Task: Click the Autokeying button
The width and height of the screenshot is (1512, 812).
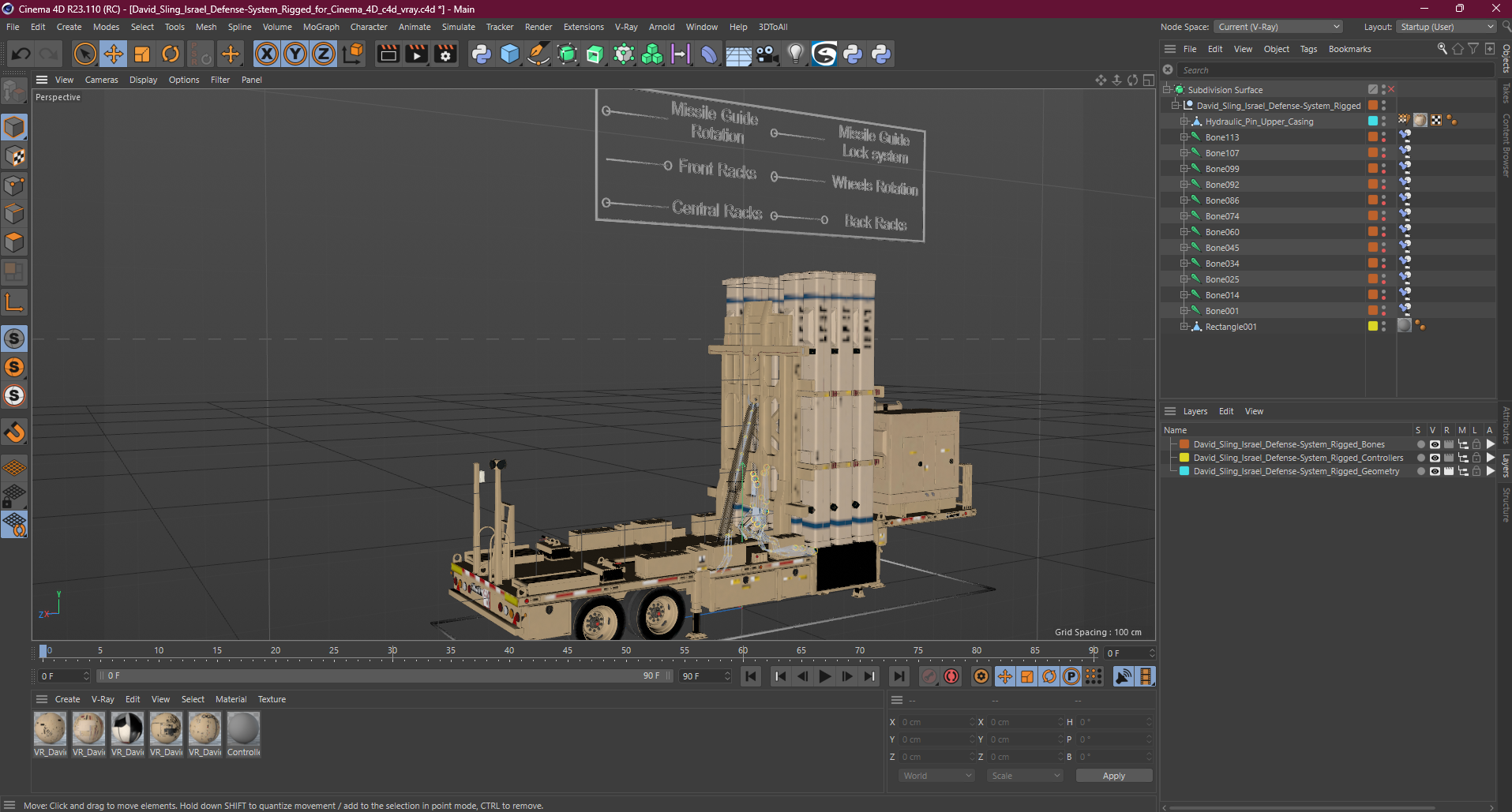Action: pyautogui.click(x=952, y=676)
